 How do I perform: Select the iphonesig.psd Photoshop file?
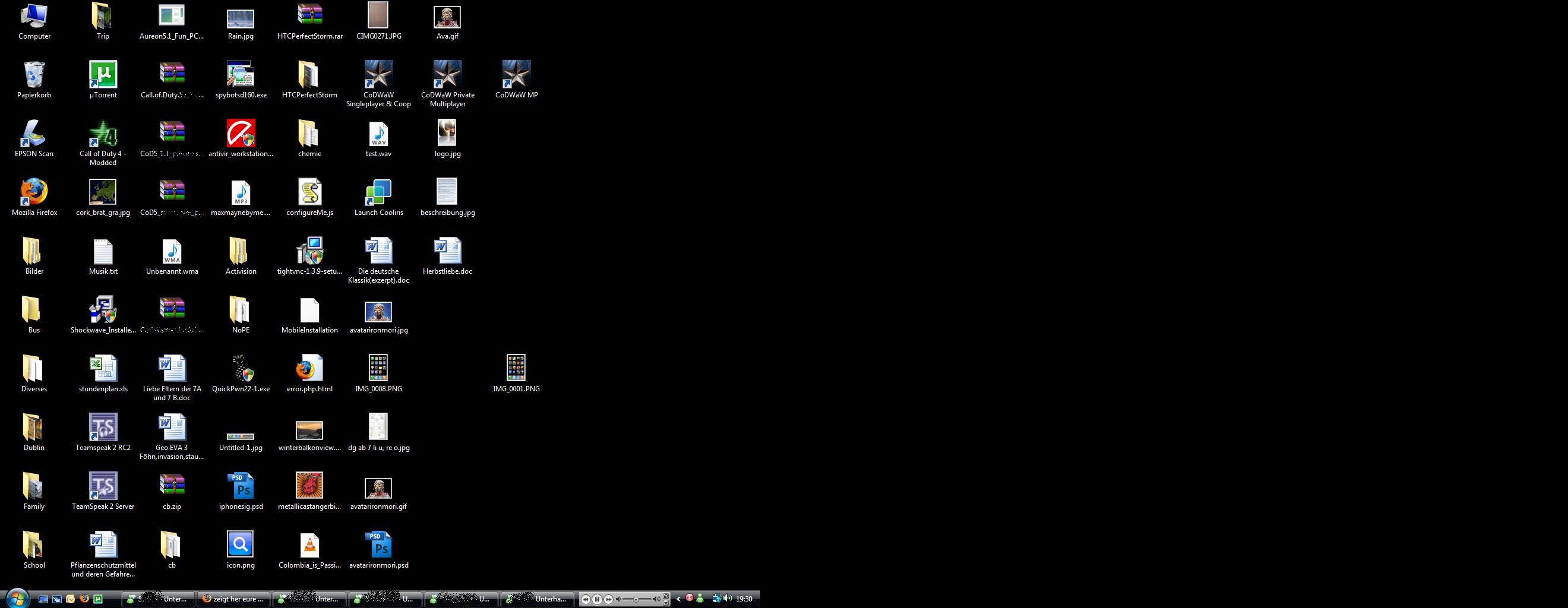point(241,486)
